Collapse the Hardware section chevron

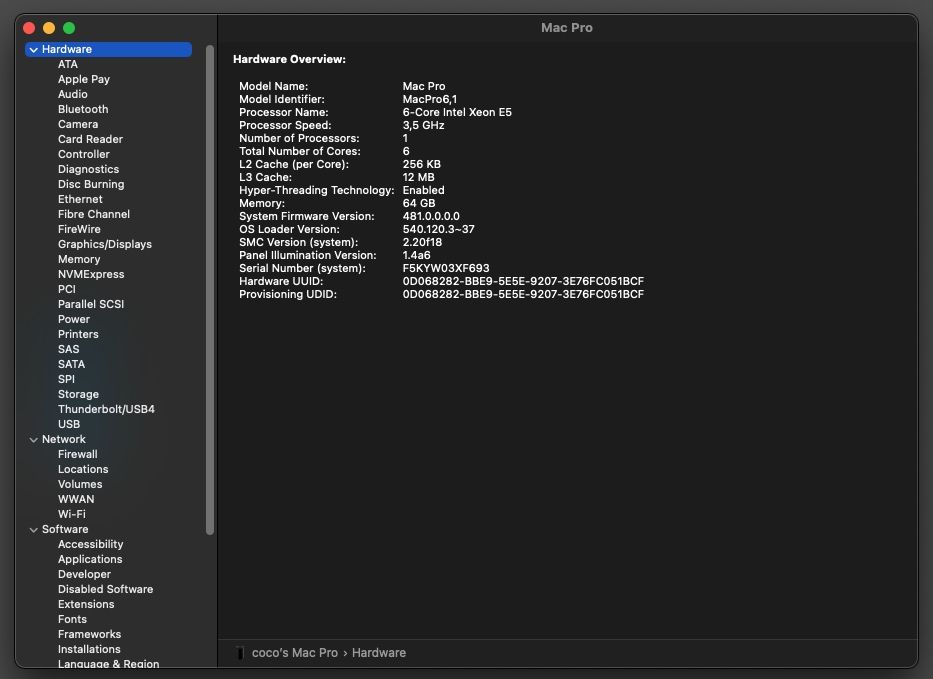point(34,50)
